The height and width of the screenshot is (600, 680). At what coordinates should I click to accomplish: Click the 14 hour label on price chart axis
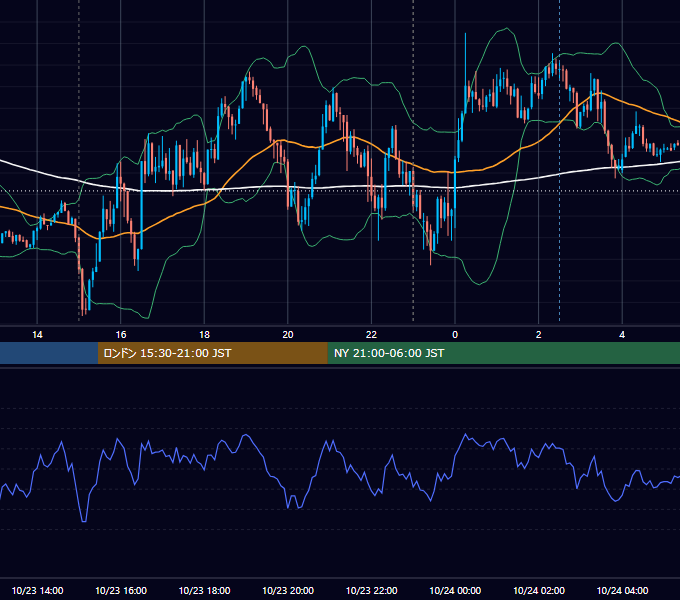pyautogui.click(x=37, y=335)
